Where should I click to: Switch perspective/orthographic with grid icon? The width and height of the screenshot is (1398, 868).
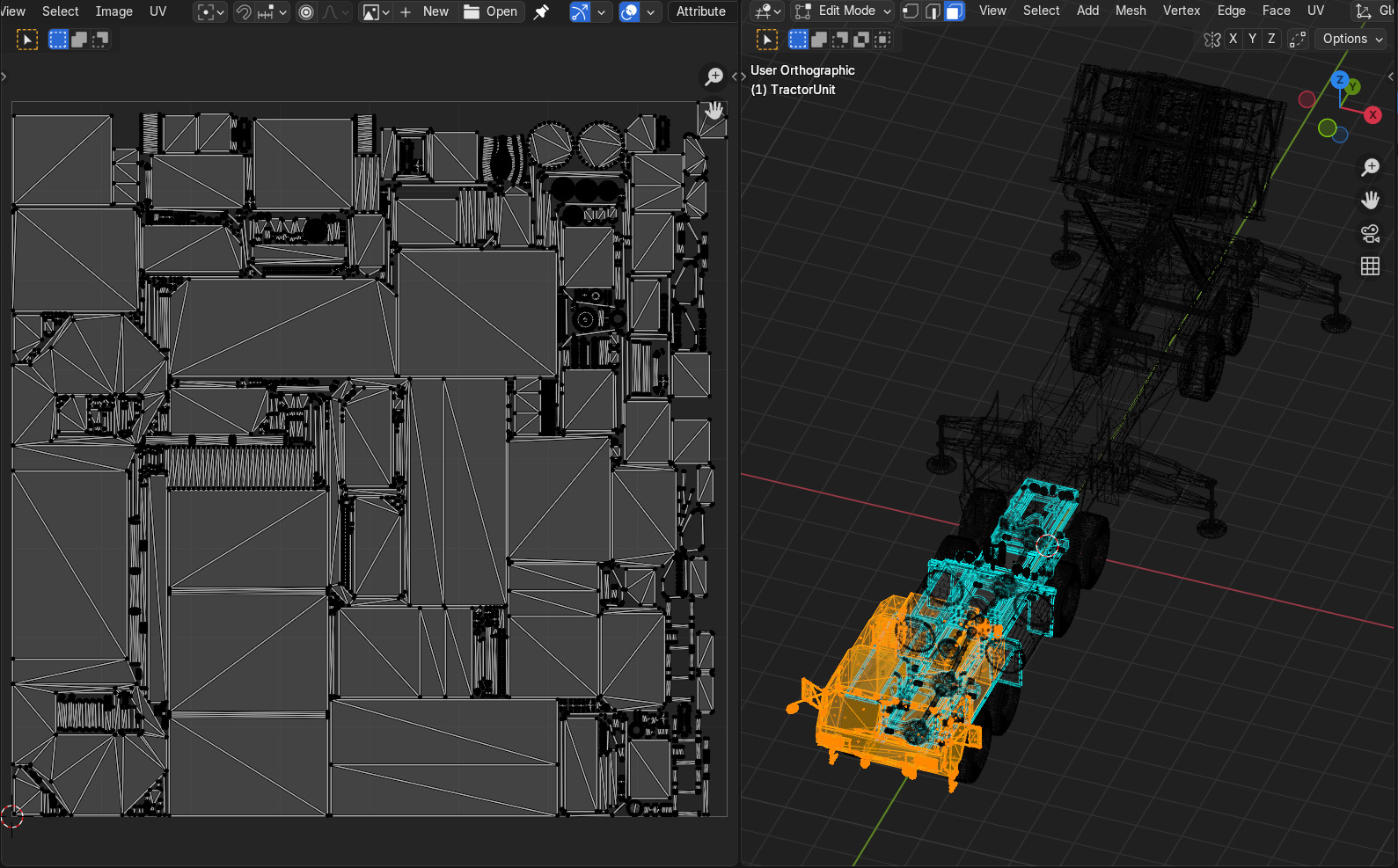click(x=1370, y=266)
